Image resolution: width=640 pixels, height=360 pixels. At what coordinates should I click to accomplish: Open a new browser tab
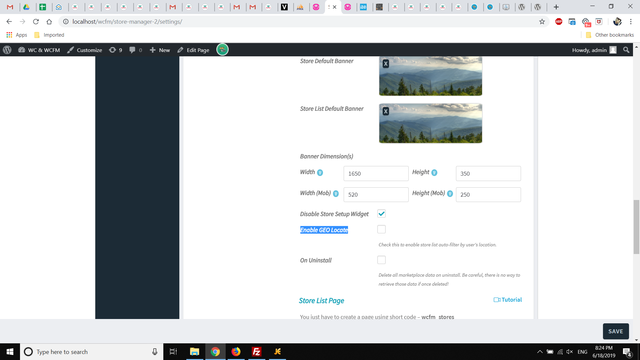pos(556,7)
